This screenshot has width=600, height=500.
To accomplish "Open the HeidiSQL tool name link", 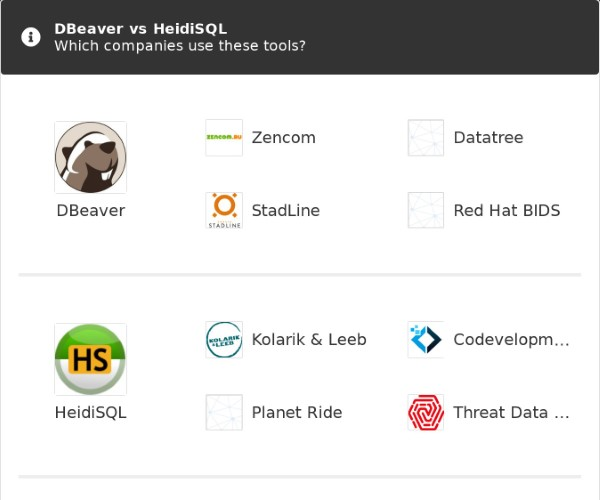I will (x=90, y=413).
